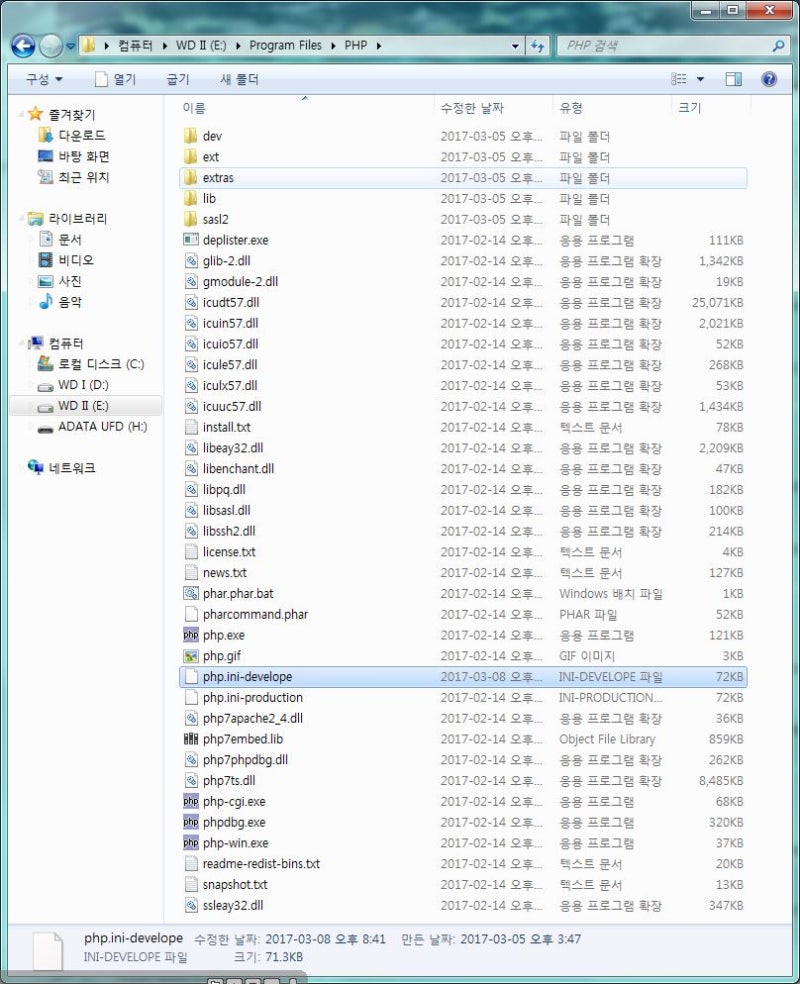Click the phpdbg.exe application icon
The width and height of the screenshot is (800, 984).
tap(191, 821)
